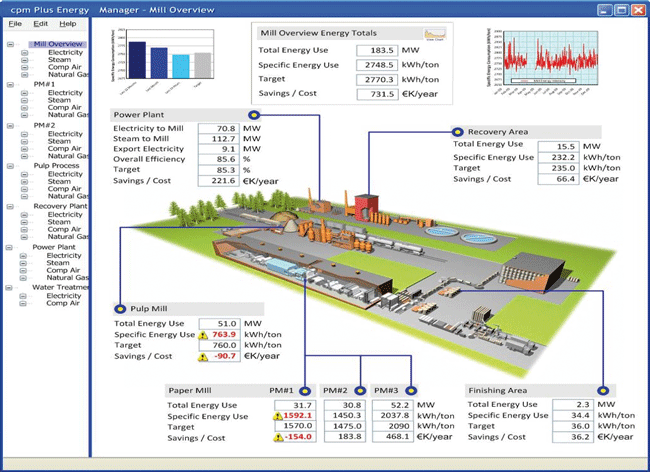Click the Power Plant marker dot
650x472 pixels.
tap(254, 115)
